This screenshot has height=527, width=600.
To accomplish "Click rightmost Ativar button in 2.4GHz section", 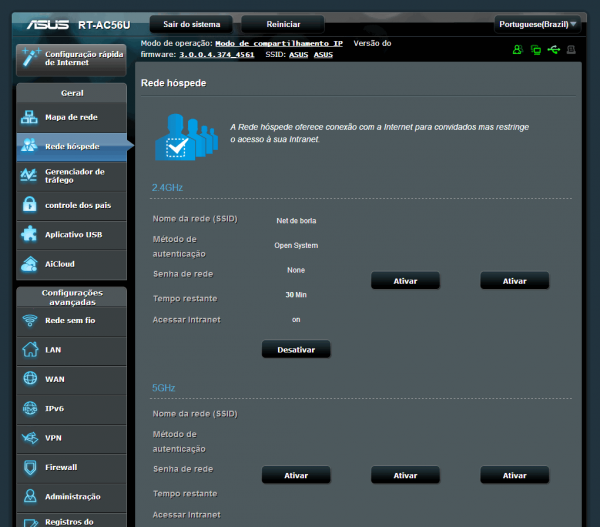I will pyautogui.click(x=515, y=281).
